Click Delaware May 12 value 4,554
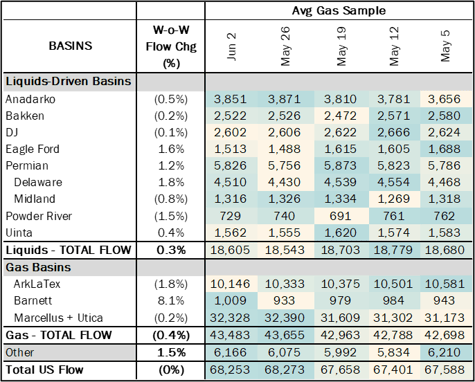This screenshot has width=475, height=382. pos(393,182)
